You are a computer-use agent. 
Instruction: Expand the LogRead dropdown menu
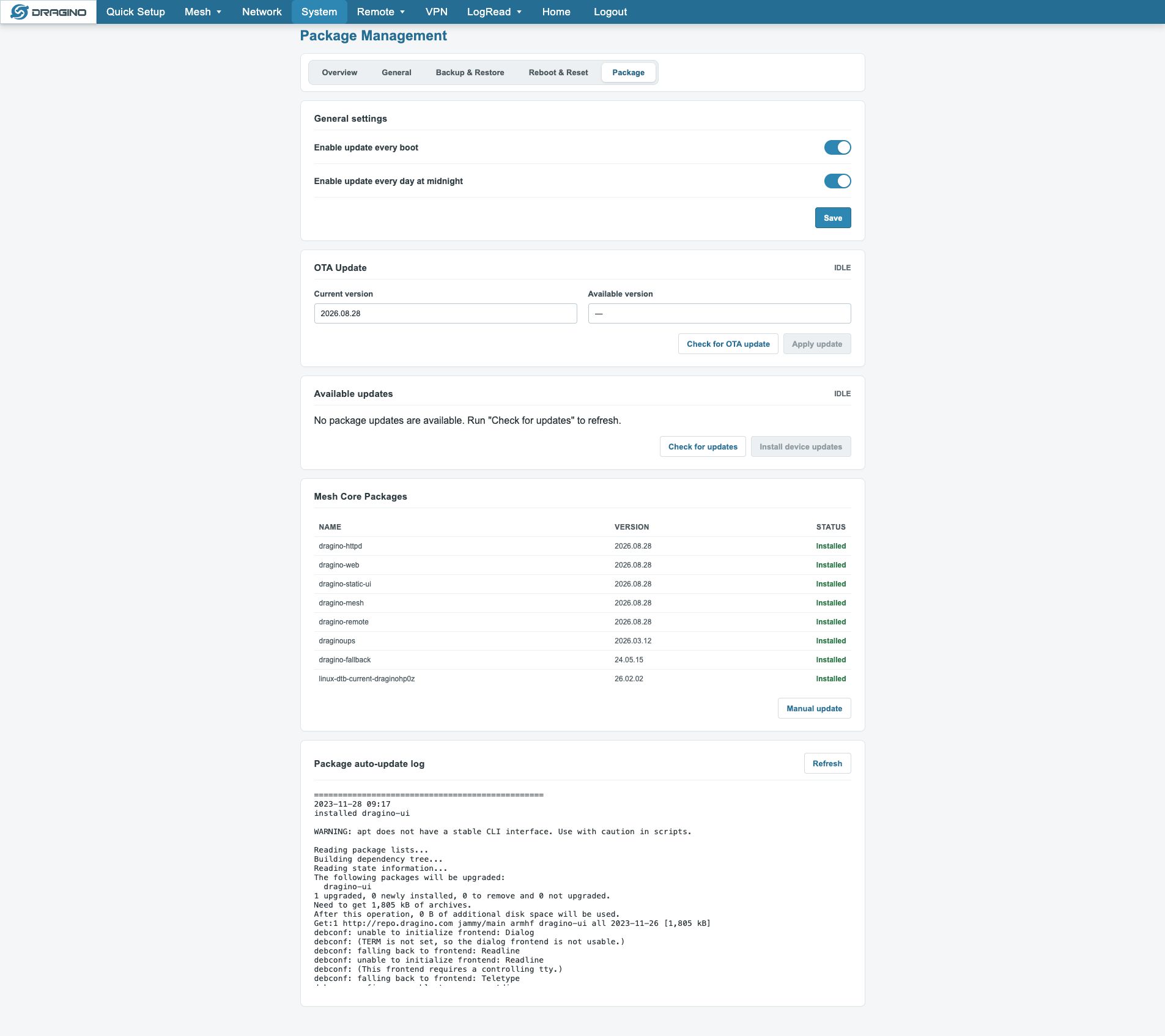(x=494, y=12)
